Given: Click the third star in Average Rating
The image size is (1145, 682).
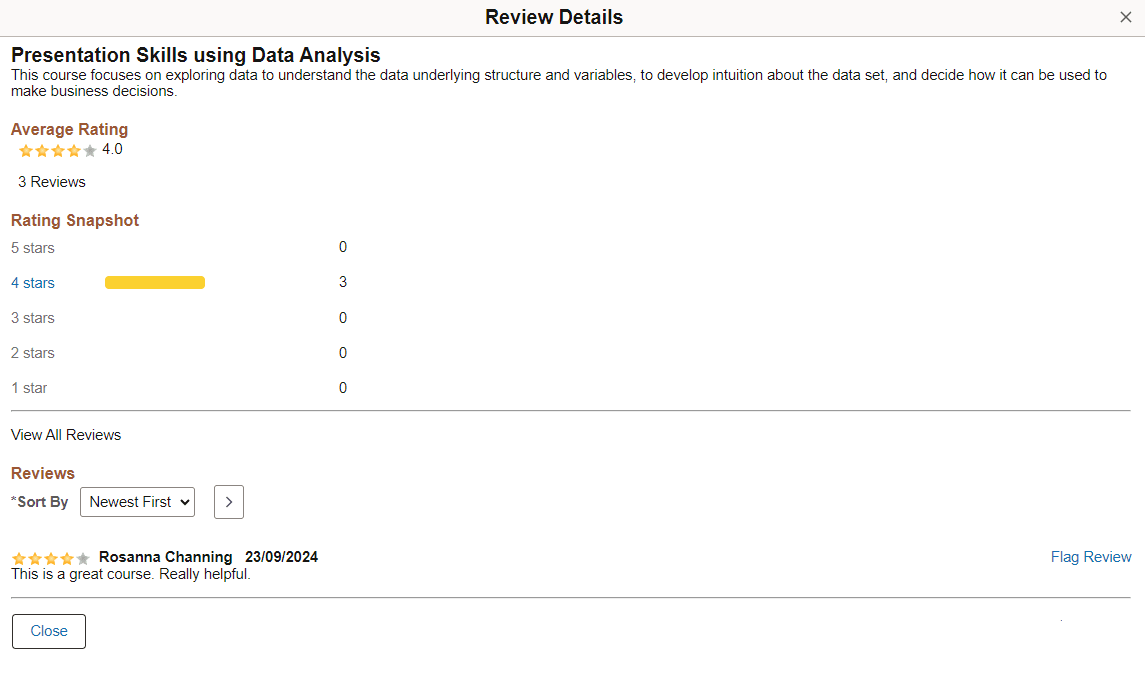Looking at the screenshot, I should coord(57,150).
